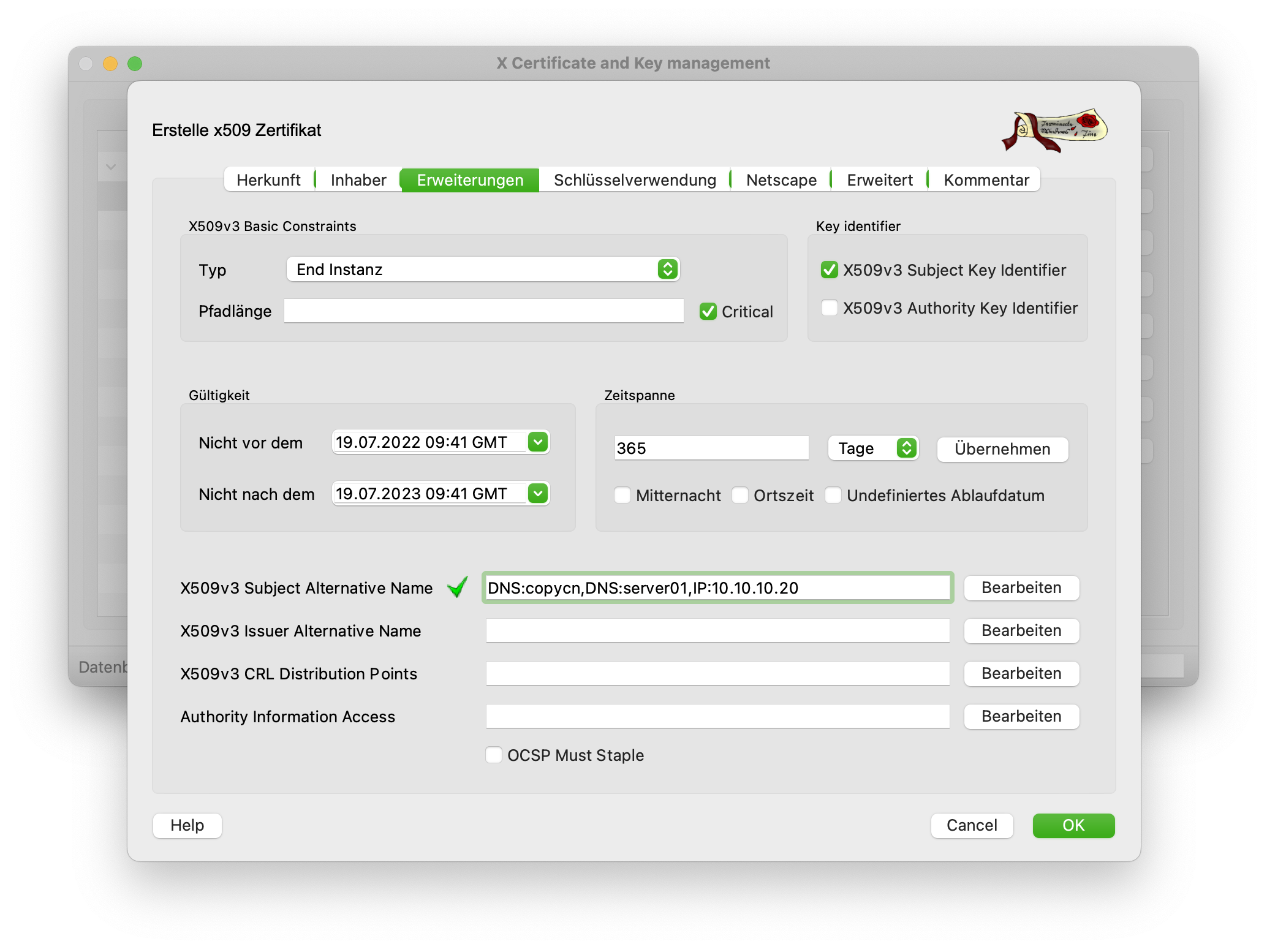
Task: Switch to the Netscape tab
Action: click(781, 180)
